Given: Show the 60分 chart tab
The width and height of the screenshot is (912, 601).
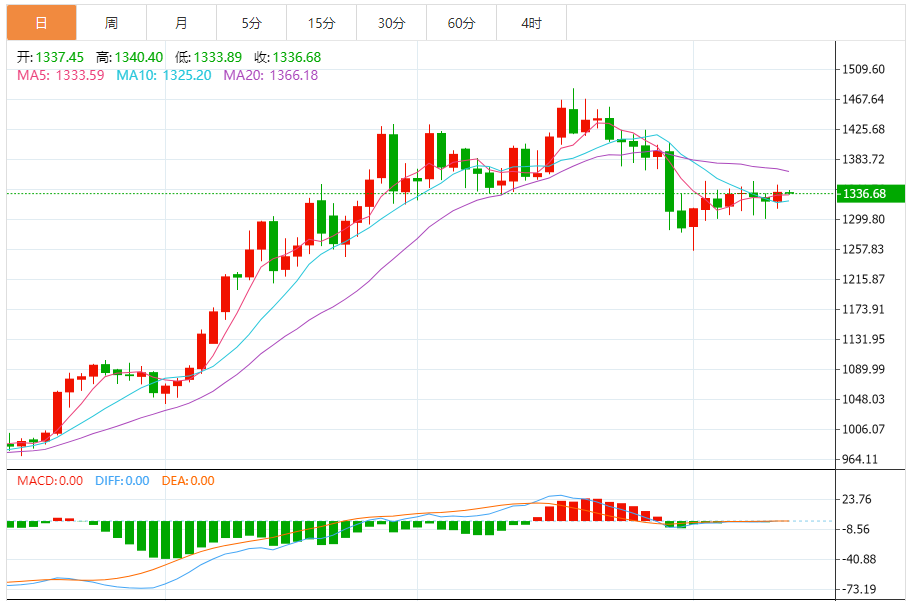Looking at the screenshot, I should pyautogui.click(x=461, y=22).
